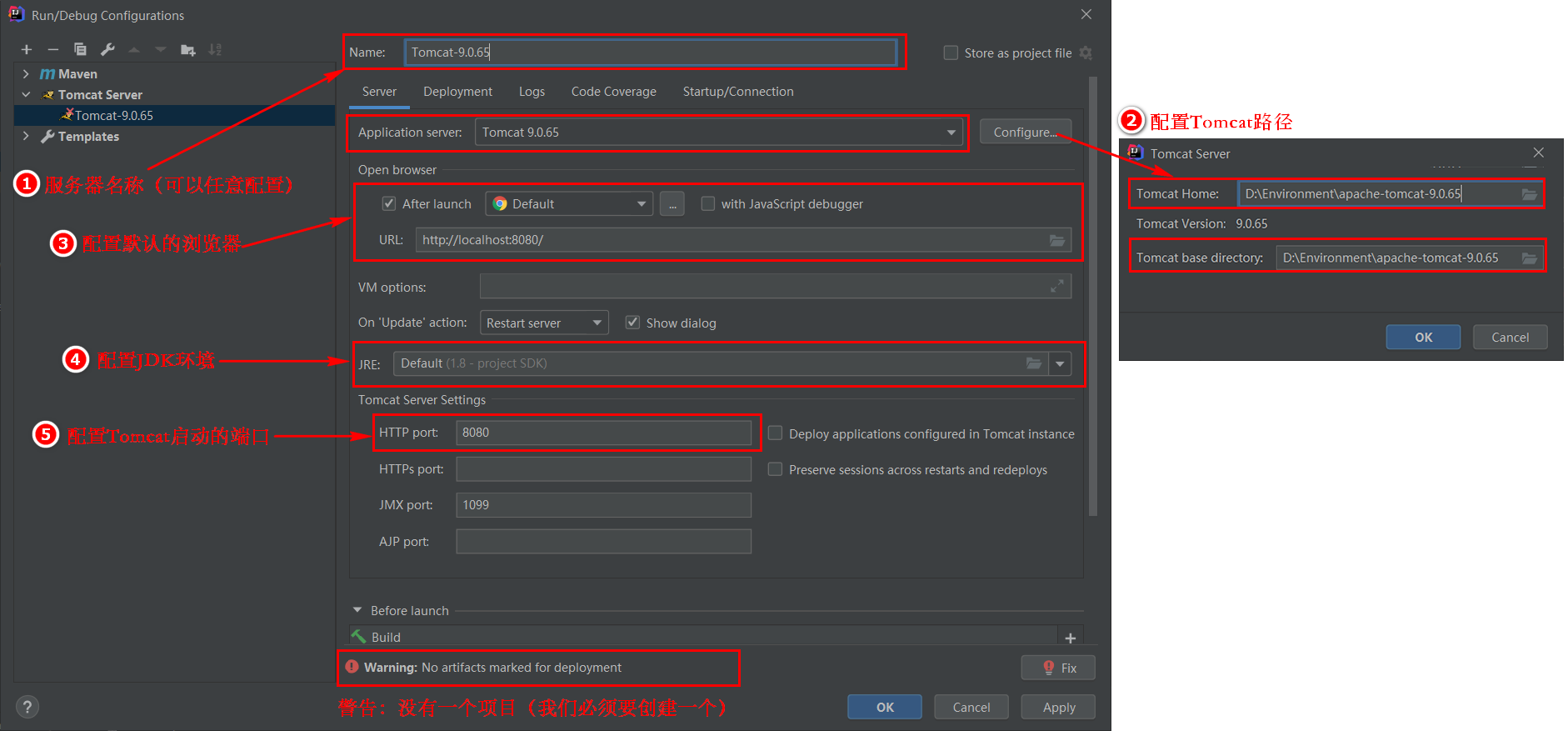Switch to Startup/Connection tab

point(738,92)
